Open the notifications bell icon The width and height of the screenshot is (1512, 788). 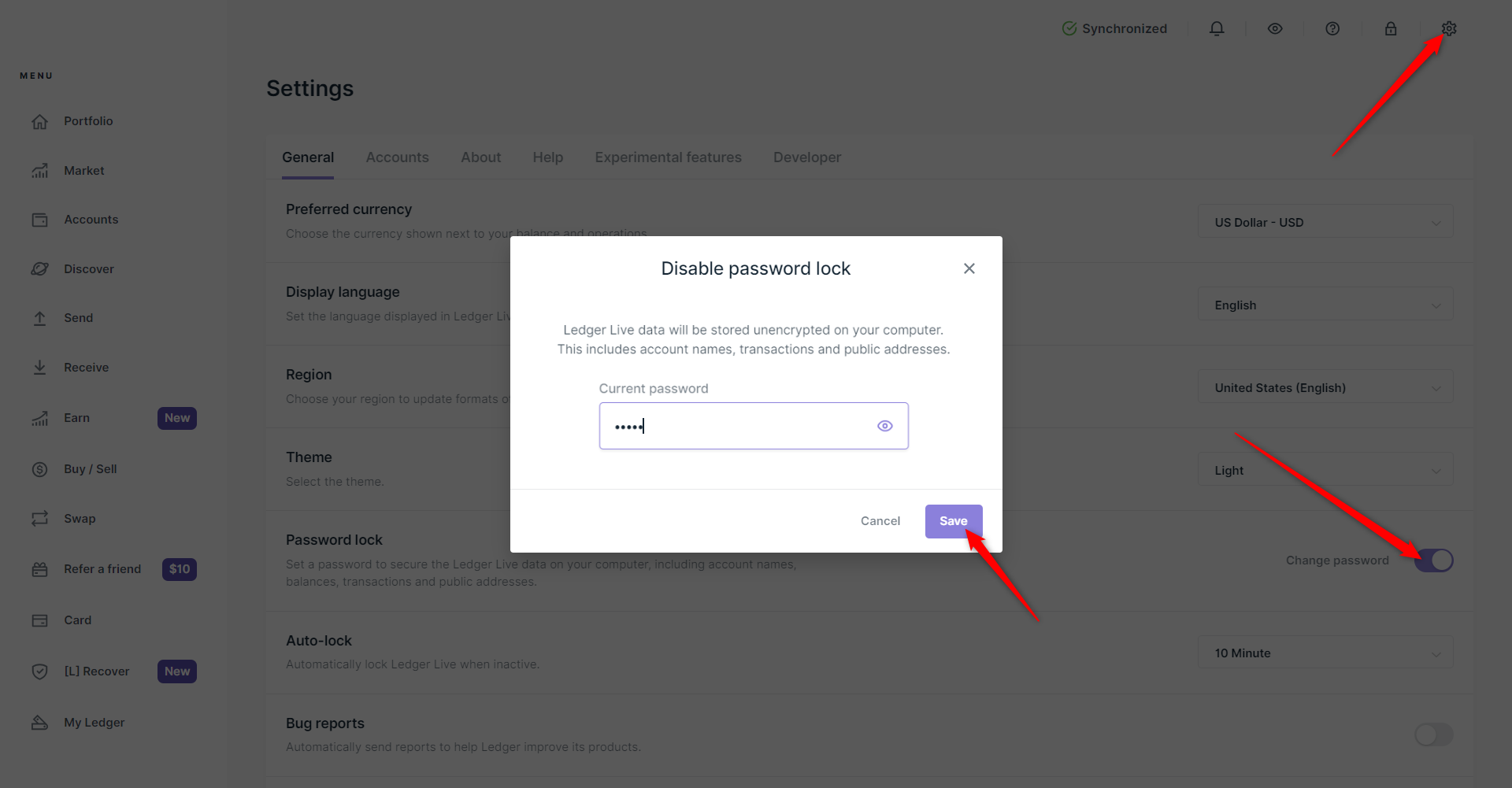click(1217, 29)
